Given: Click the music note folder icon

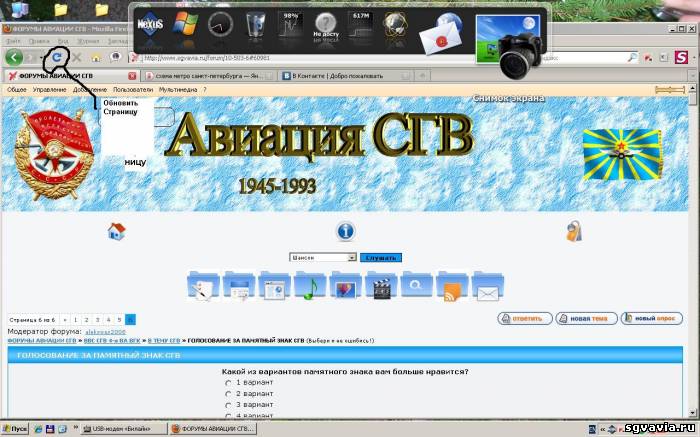Looking at the screenshot, I should click(x=308, y=287).
